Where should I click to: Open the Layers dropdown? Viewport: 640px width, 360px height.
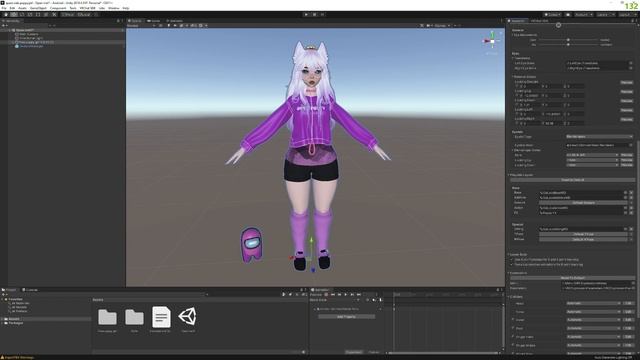606,14
